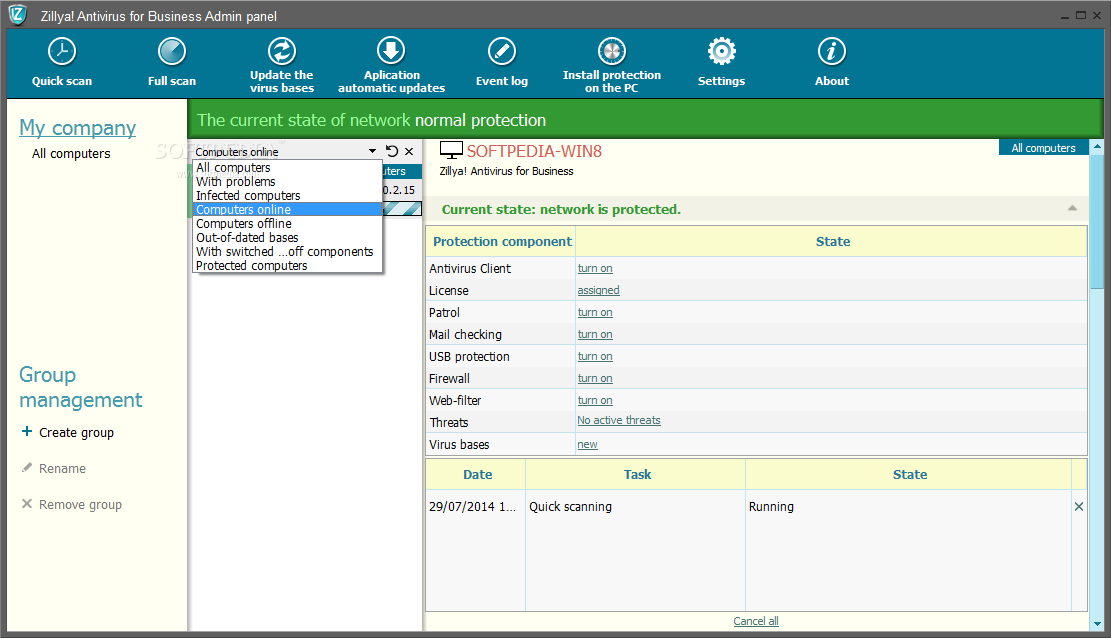Click the striped scan progress bar

point(402,208)
